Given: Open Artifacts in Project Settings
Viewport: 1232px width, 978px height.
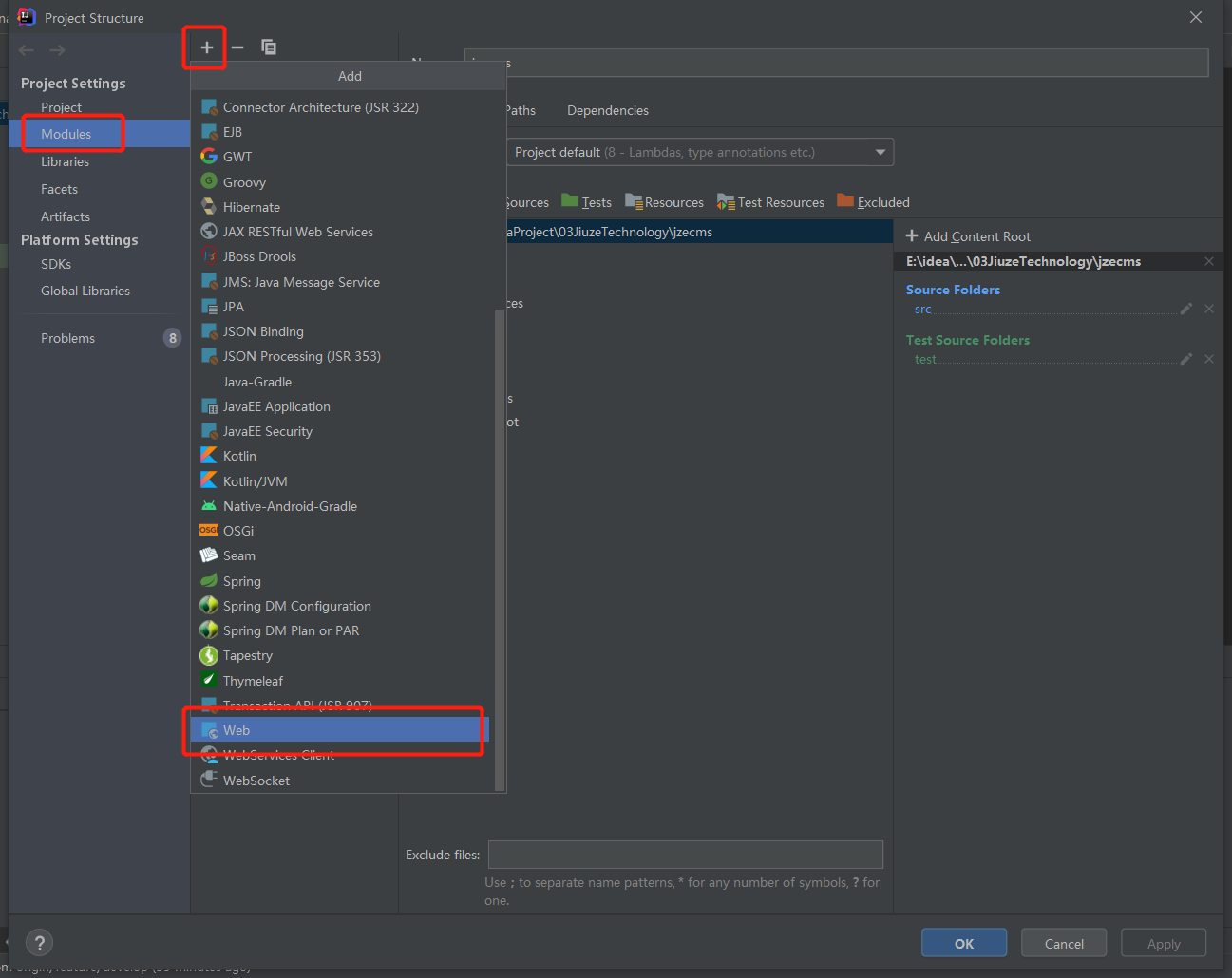Looking at the screenshot, I should 100,216.
